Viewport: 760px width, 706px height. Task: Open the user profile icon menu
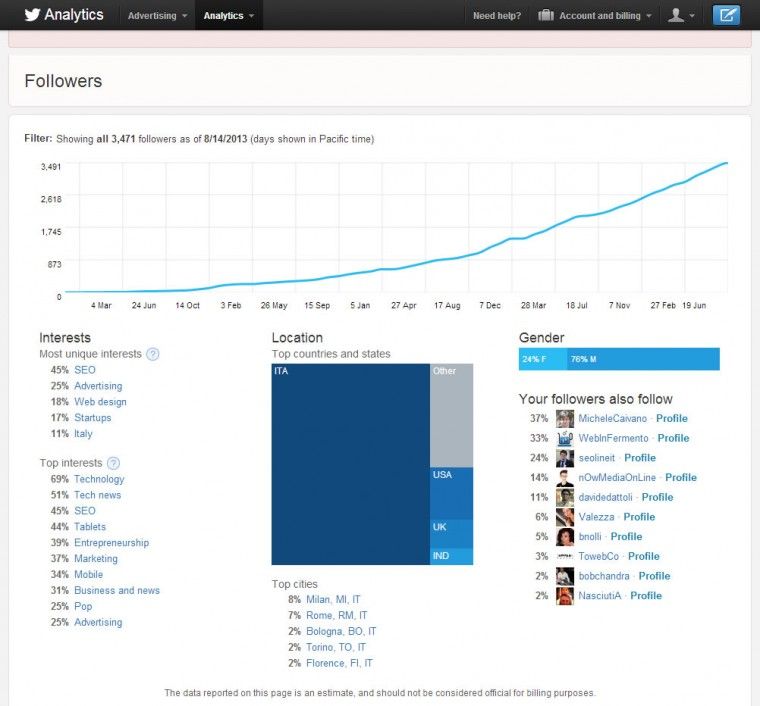click(681, 16)
